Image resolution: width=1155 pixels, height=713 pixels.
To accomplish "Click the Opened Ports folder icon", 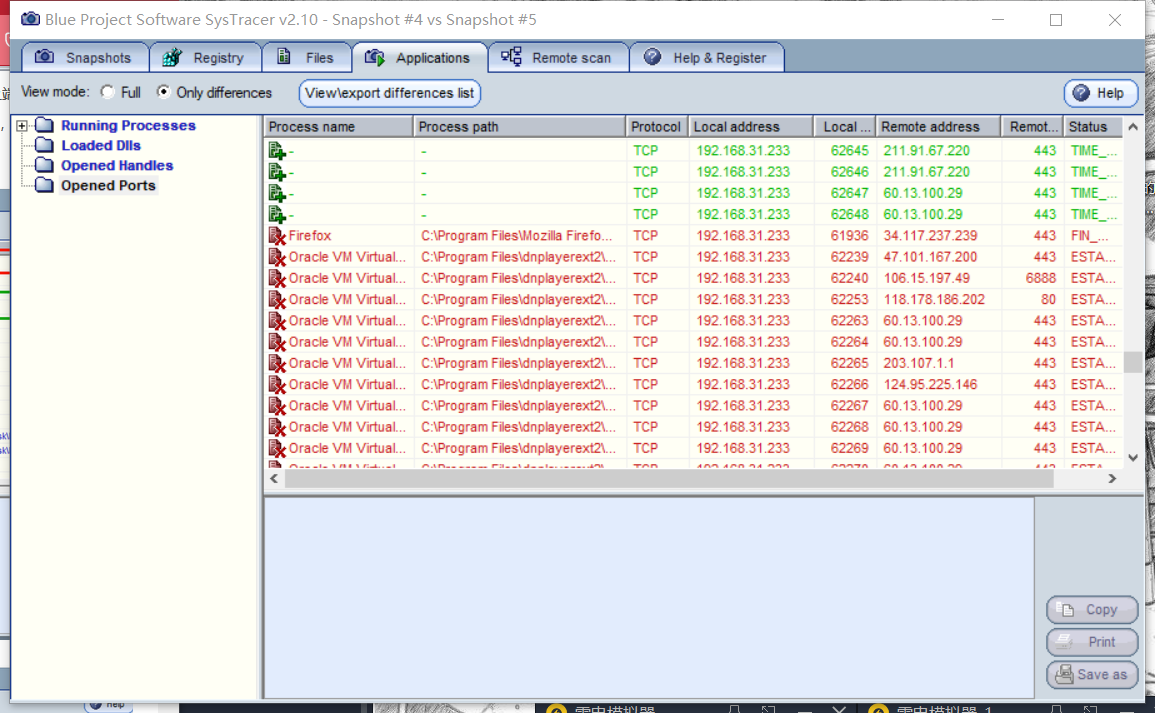I will coord(44,185).
